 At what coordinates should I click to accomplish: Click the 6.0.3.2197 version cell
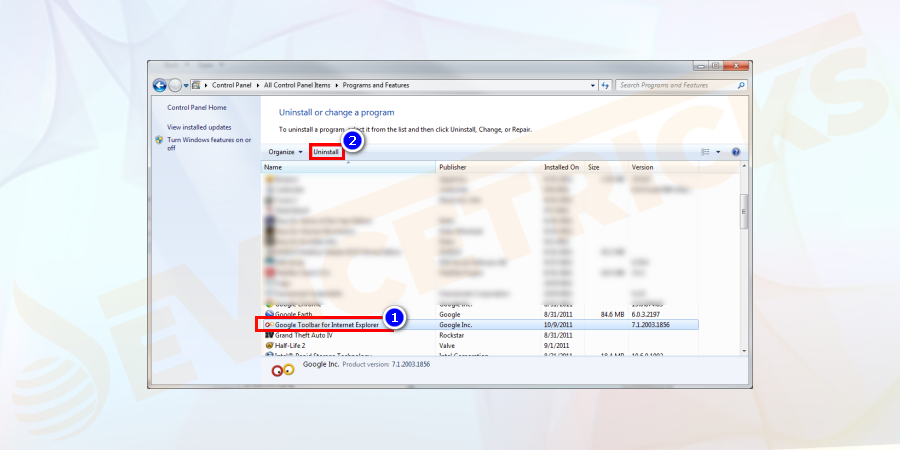pos(647,315)
